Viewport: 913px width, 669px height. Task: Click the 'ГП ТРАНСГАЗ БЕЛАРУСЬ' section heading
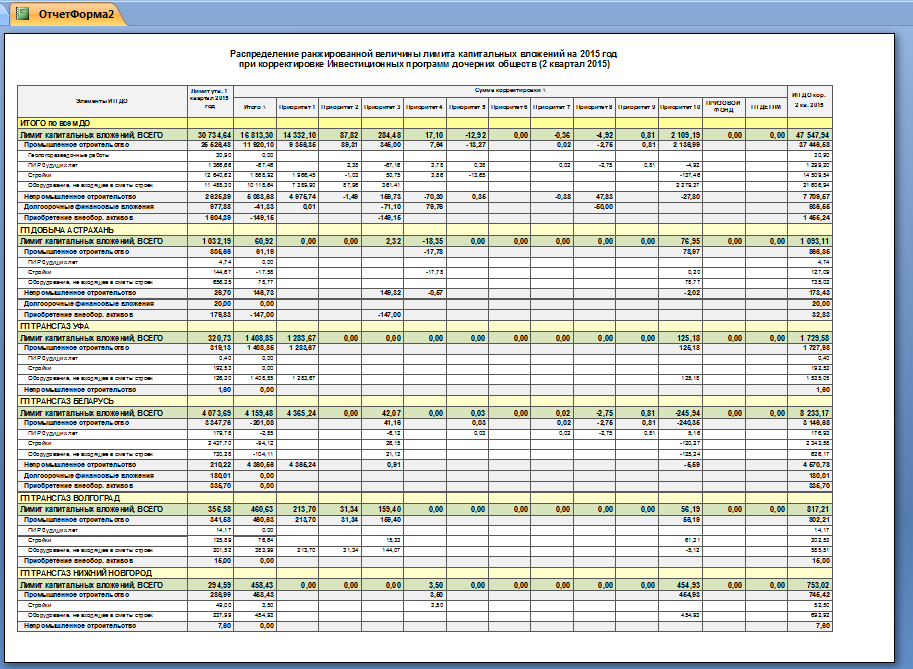click(x=67, y=401)
